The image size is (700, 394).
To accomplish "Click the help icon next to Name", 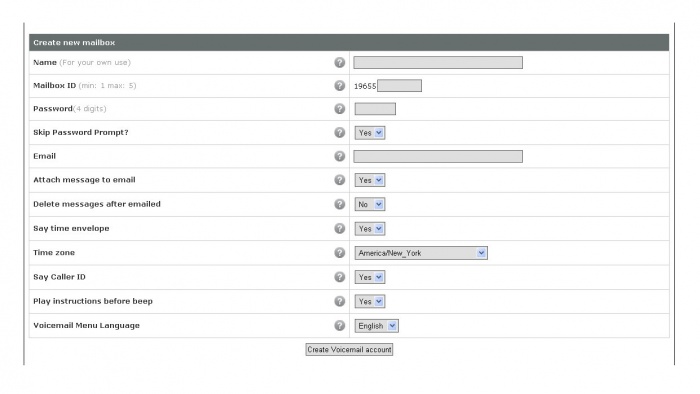I will [x=340, y=62].
